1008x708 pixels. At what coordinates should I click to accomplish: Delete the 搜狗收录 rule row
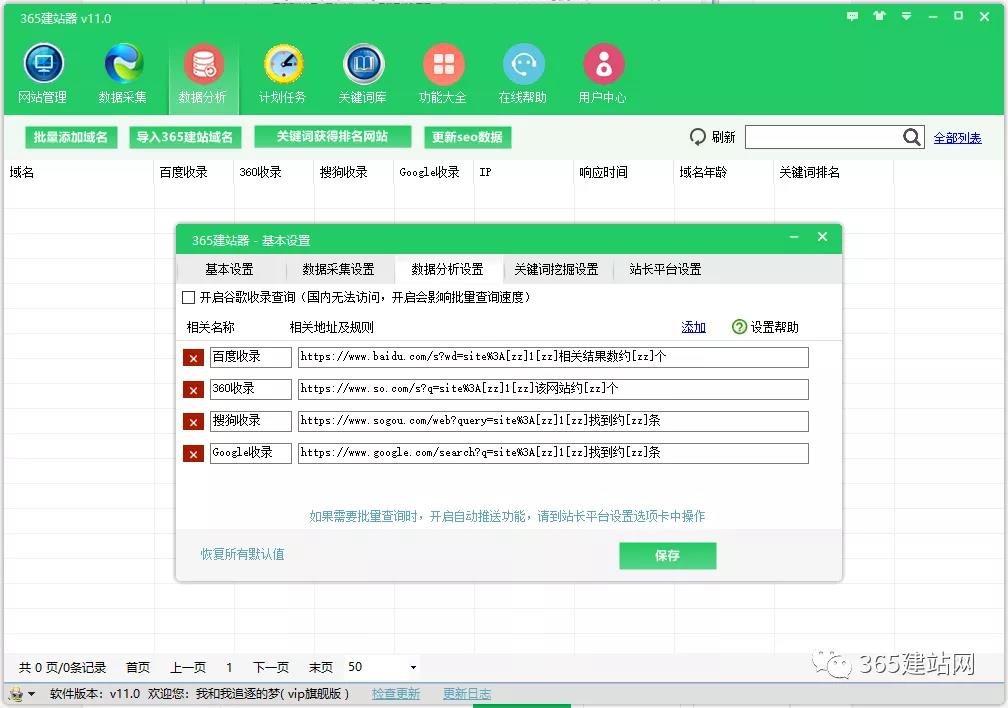[194, 422]
